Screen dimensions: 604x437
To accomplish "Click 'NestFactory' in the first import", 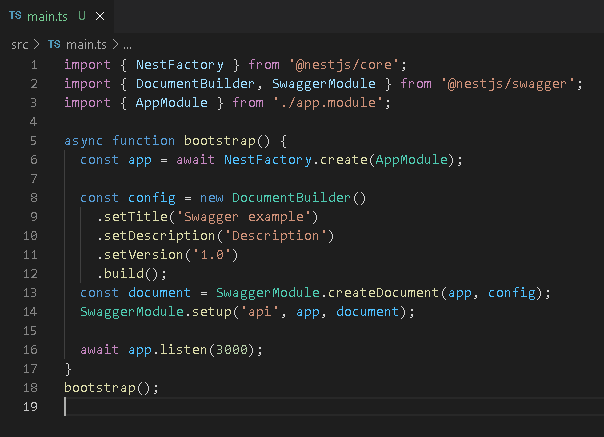I will click(x=180, y=65).
